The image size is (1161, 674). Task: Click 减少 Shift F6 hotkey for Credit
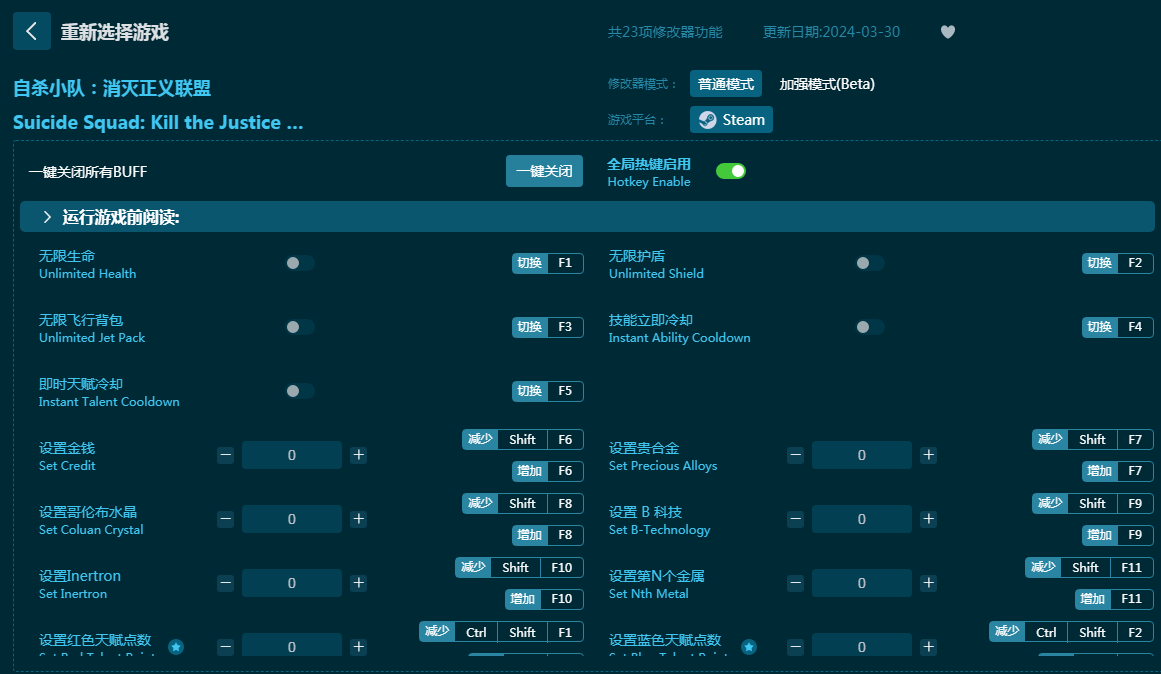click(x=523, y=439)
